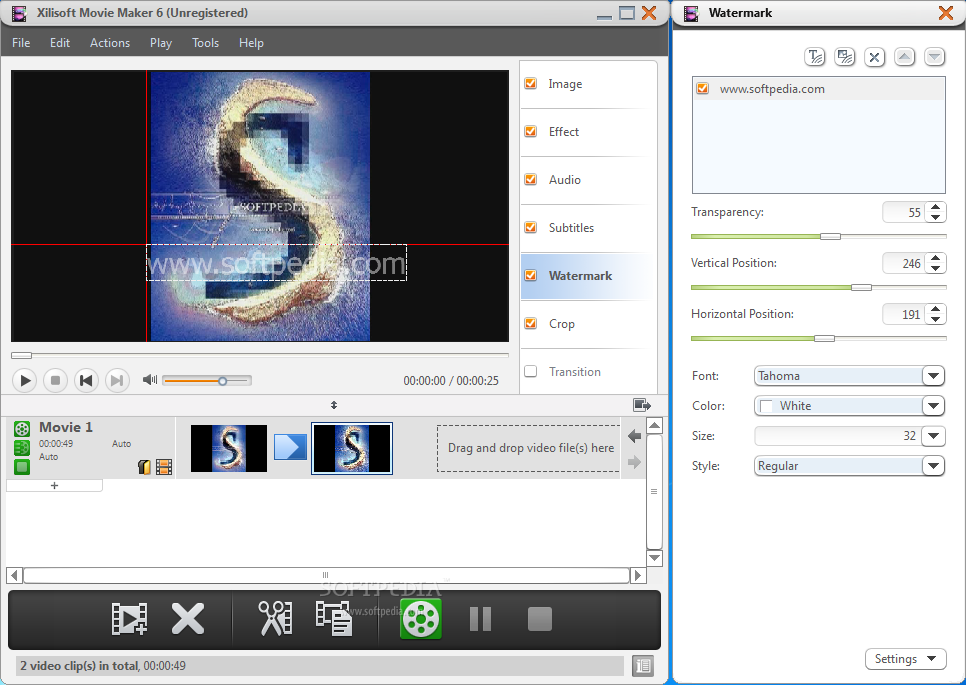Select the second highlighted video clip thumbnail
Viewport: 966px width, 685px height.
click(352, 448)
